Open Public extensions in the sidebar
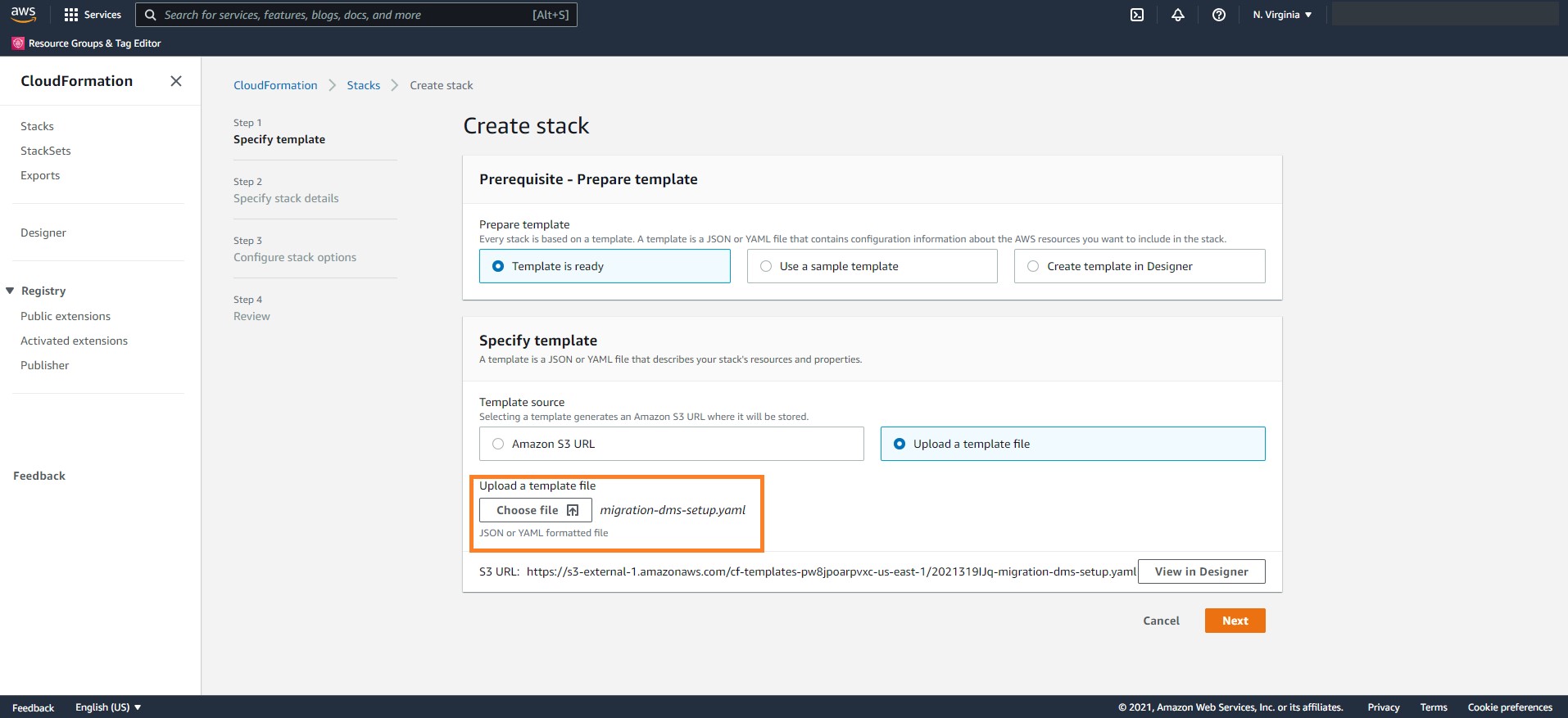The image size is (1568, 718). (x=66, y=316)
